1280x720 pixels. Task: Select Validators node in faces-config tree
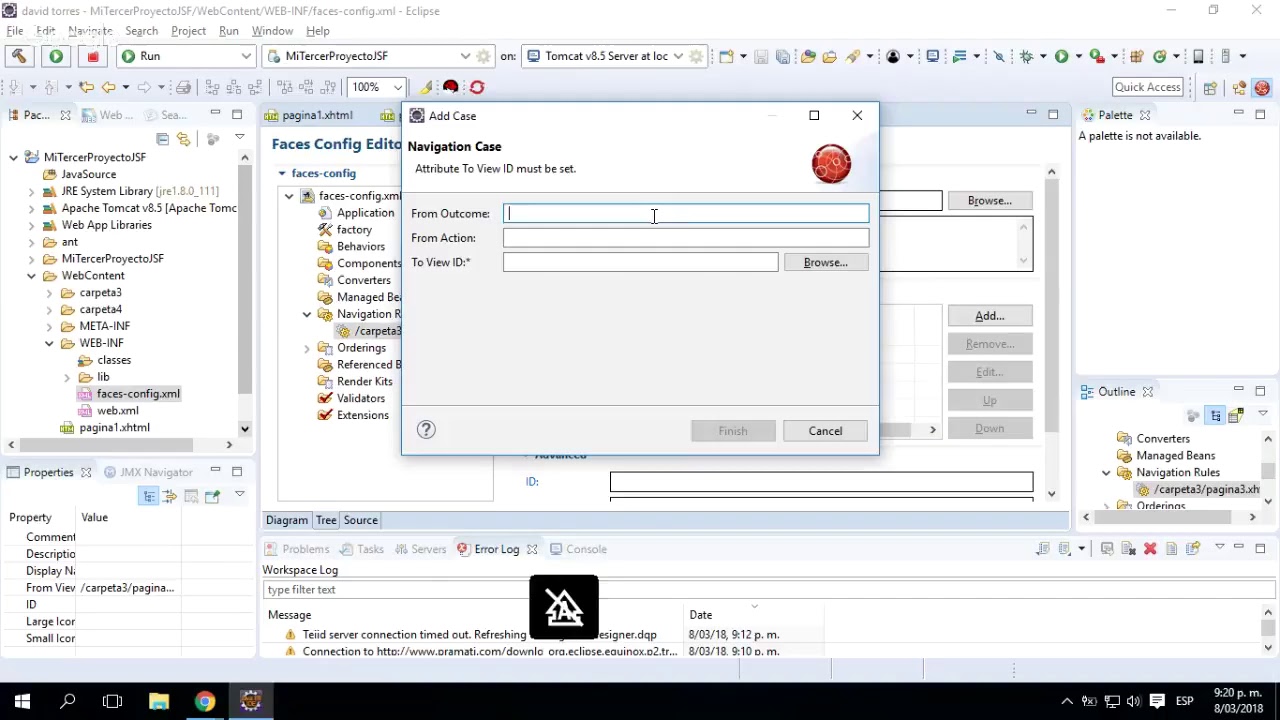[x=360, y=398]
